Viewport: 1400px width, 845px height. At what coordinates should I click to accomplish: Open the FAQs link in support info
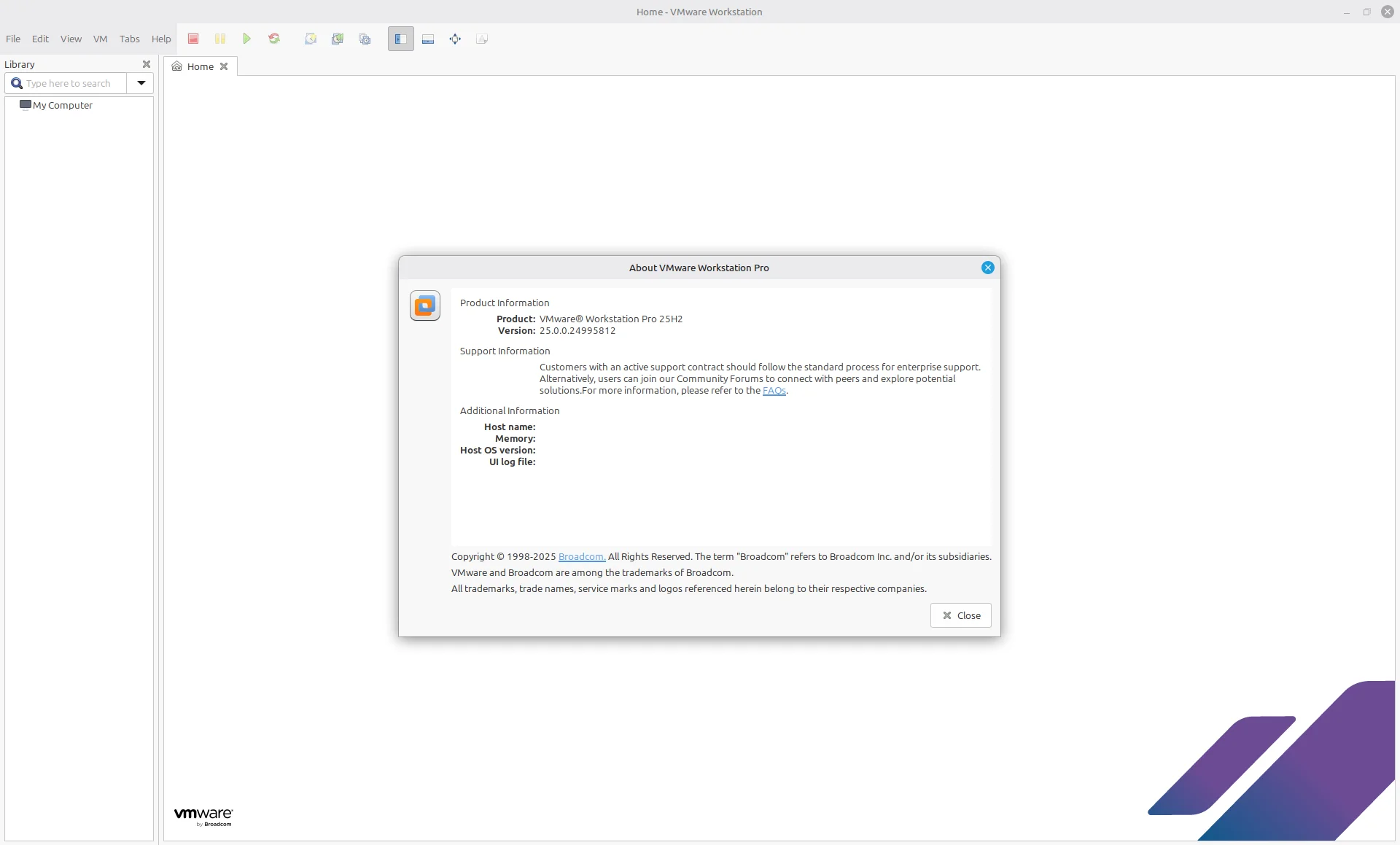(x=774, y=391)
